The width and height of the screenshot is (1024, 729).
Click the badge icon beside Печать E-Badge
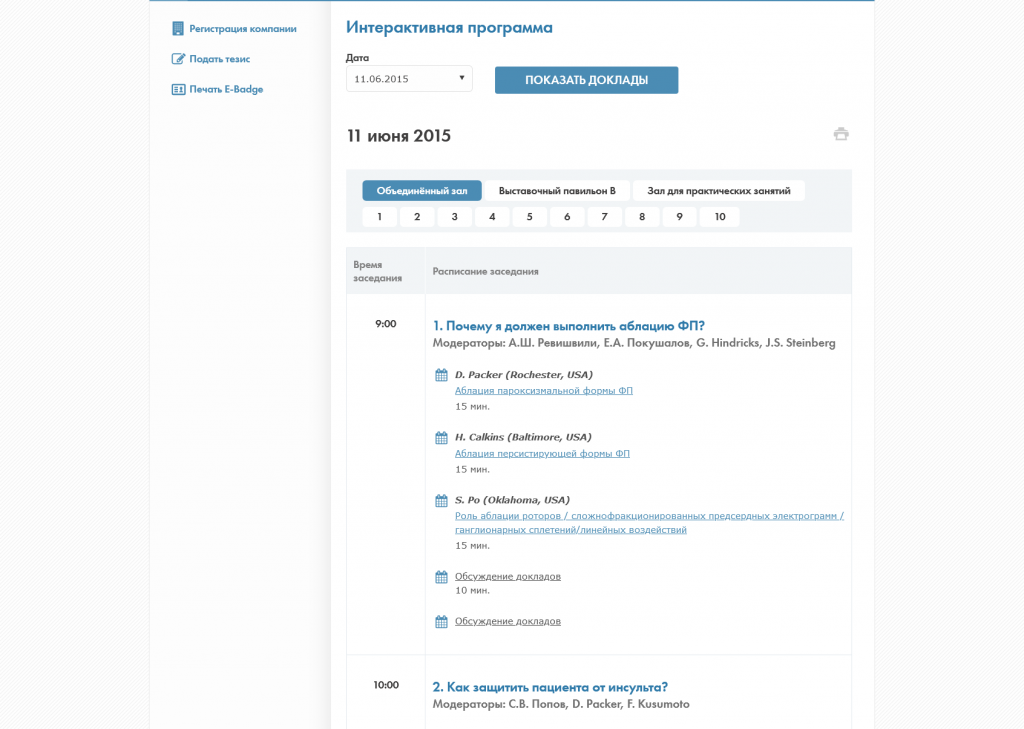(178, 89)
